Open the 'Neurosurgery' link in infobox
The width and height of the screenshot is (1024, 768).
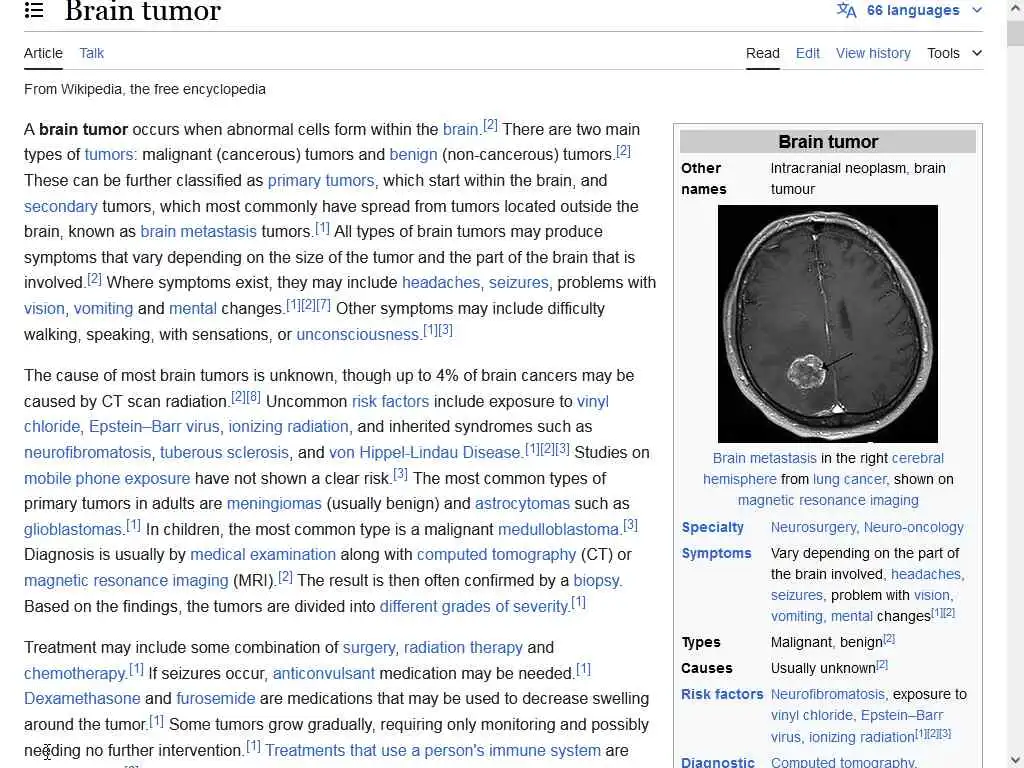[x=814, y=528]
